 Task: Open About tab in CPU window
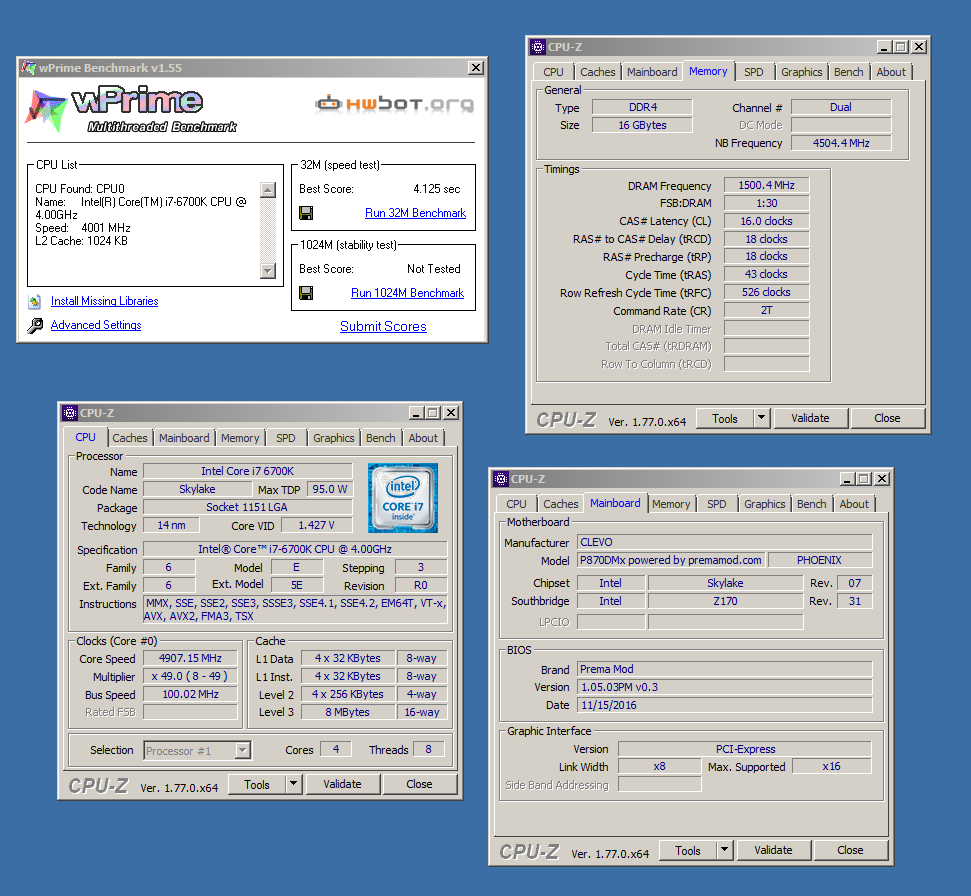coord(423,438)
